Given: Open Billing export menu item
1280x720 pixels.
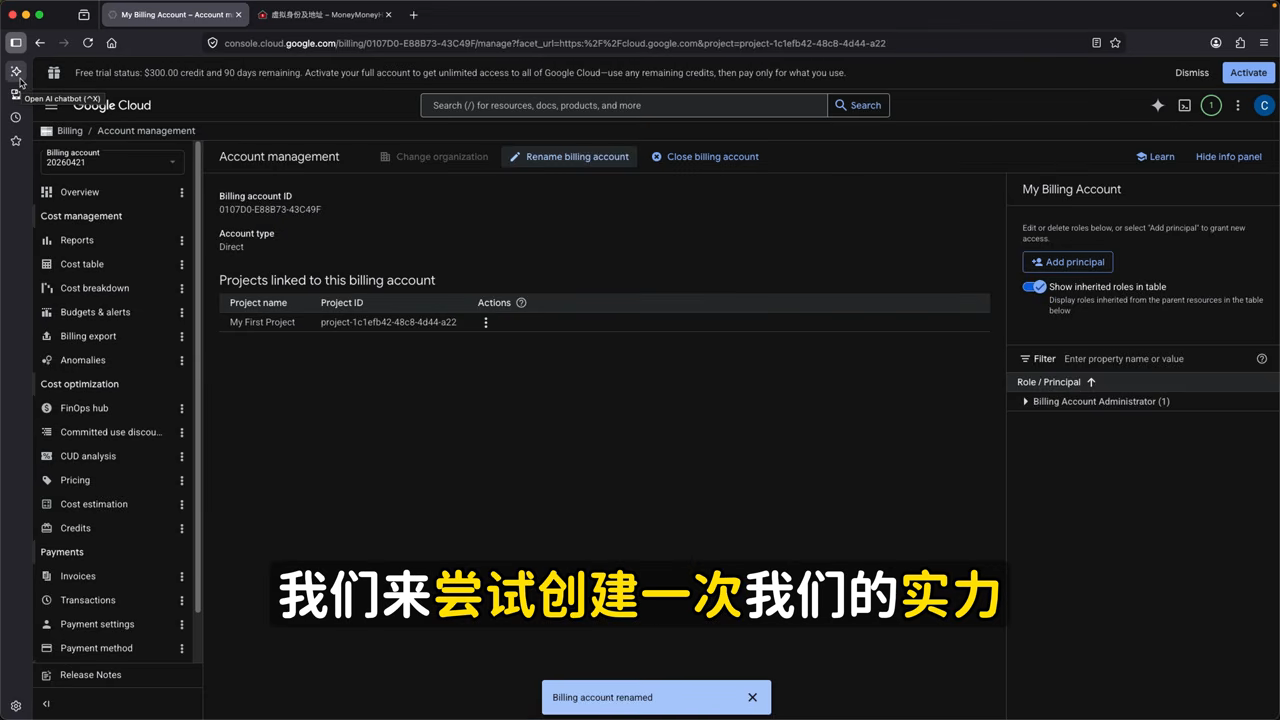Looking at the screenshot, I should tap(88, 336).
